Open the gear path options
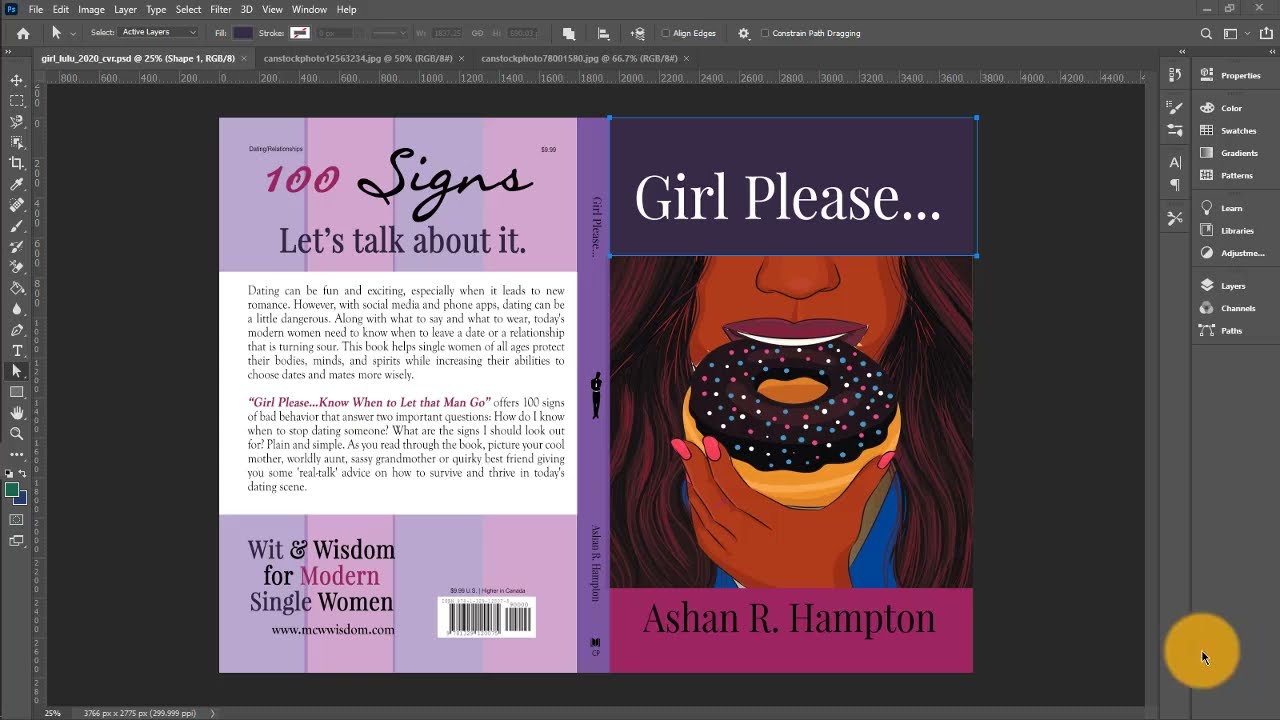The height and width of the screenshot is (720, 1280). pos(743,33)
